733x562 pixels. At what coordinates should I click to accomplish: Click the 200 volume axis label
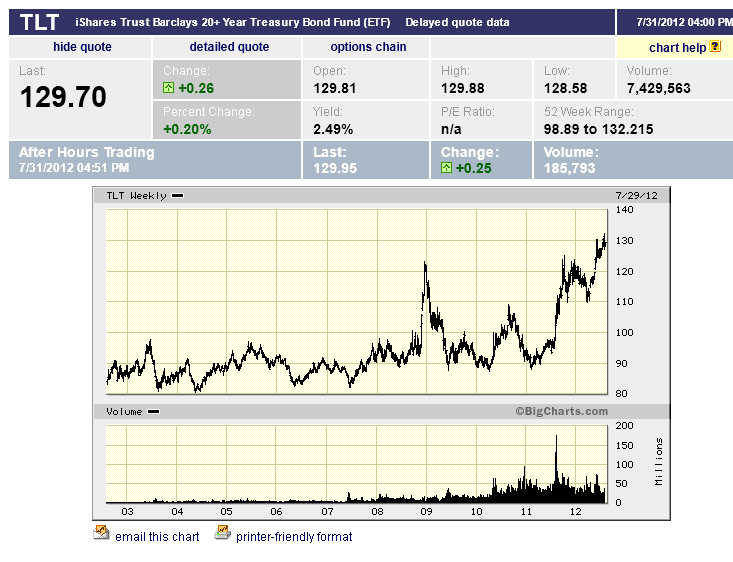tap(624, 425)
